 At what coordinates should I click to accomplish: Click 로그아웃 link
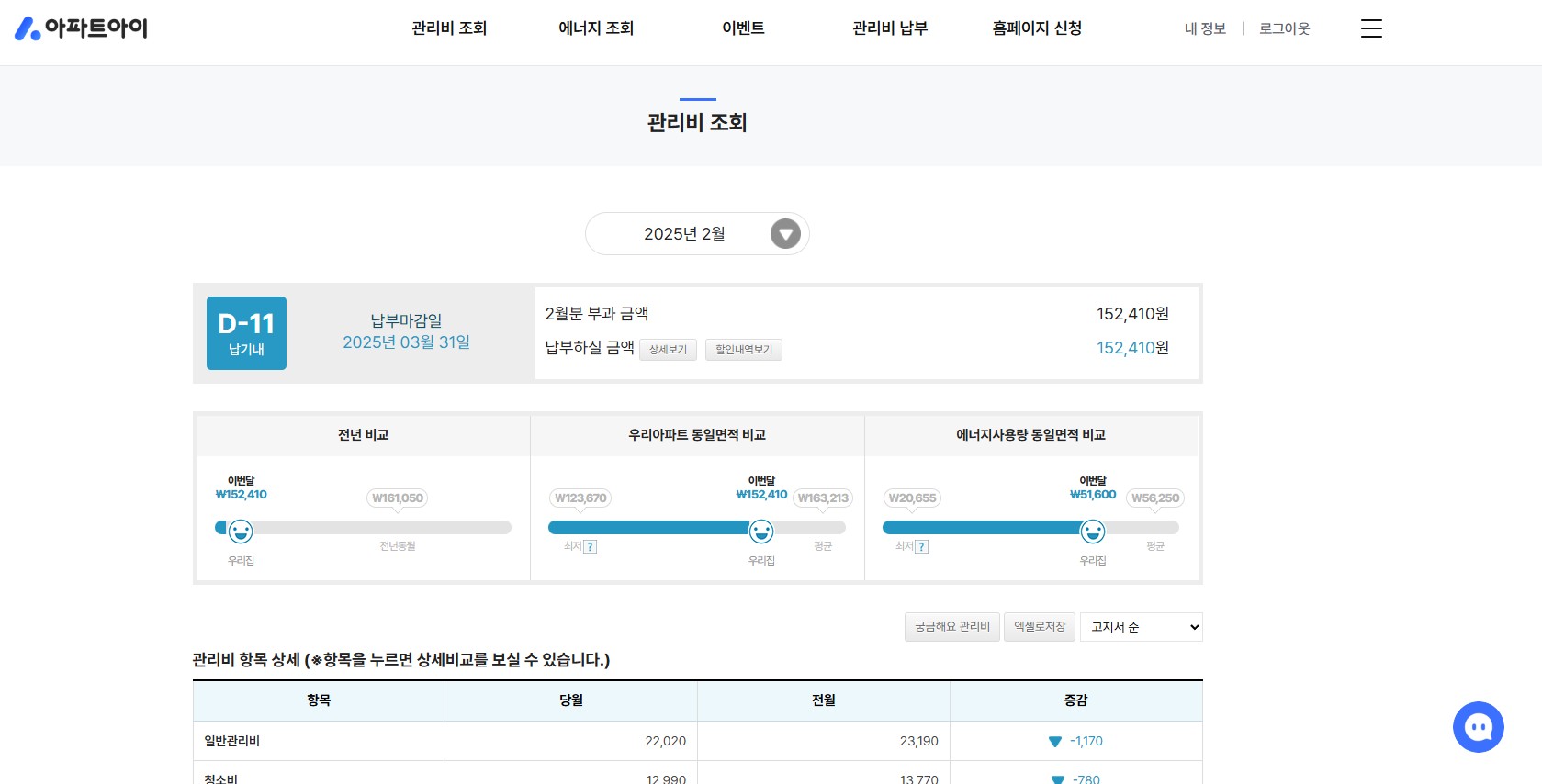tap(1284, 28)
